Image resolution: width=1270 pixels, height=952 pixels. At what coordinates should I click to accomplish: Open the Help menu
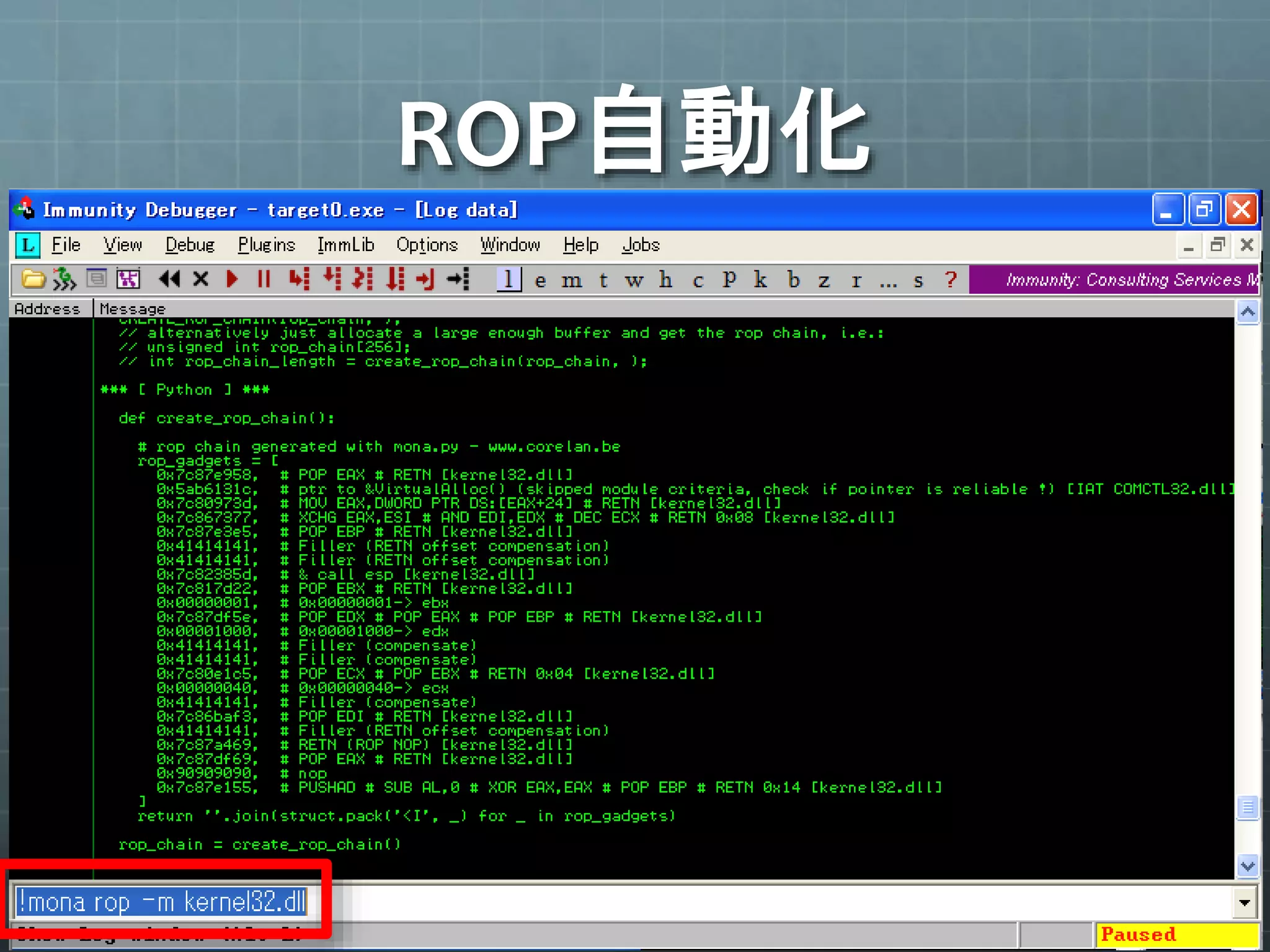click(581, 245)
